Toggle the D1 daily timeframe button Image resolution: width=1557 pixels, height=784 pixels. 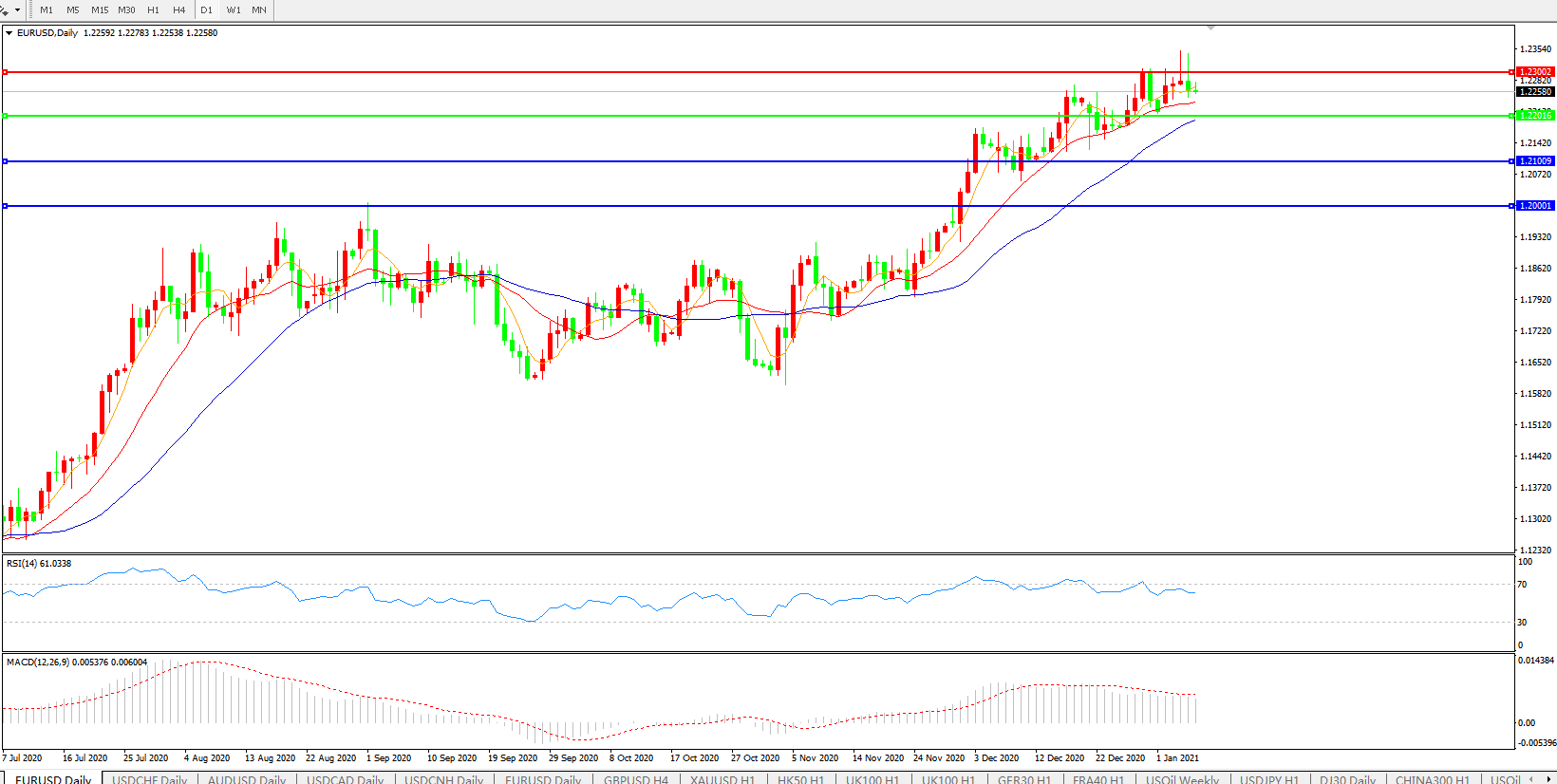(x=206, y=9)
